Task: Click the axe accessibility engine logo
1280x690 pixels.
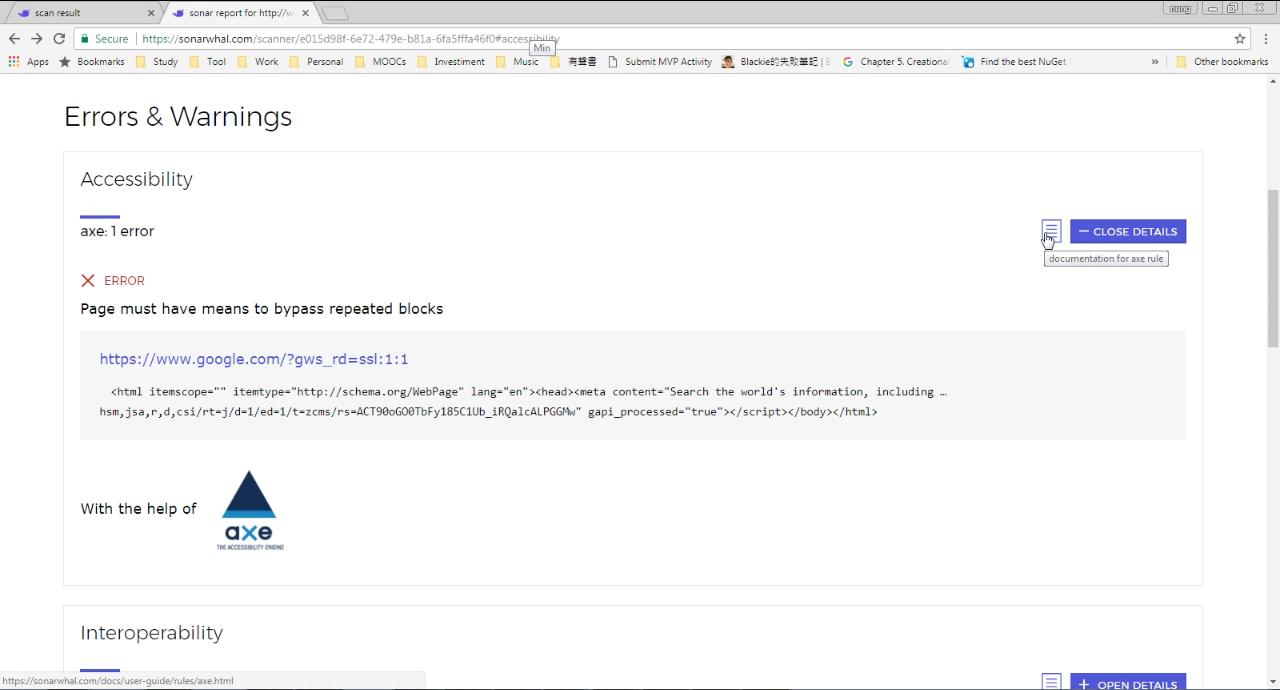Action: 249,510
